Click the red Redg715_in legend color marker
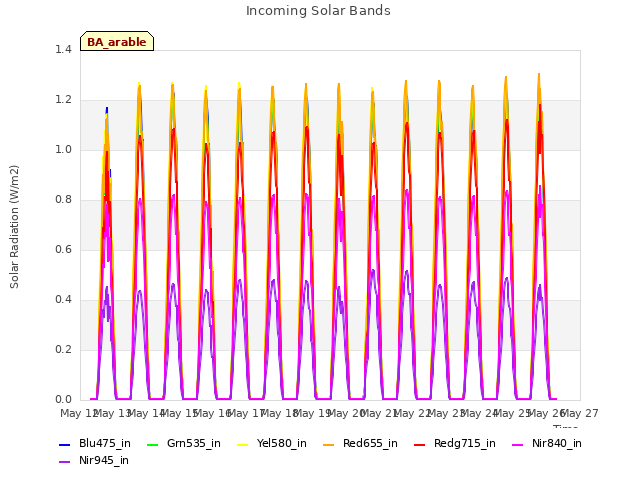The image size is (640, 480). pos(420,444)
